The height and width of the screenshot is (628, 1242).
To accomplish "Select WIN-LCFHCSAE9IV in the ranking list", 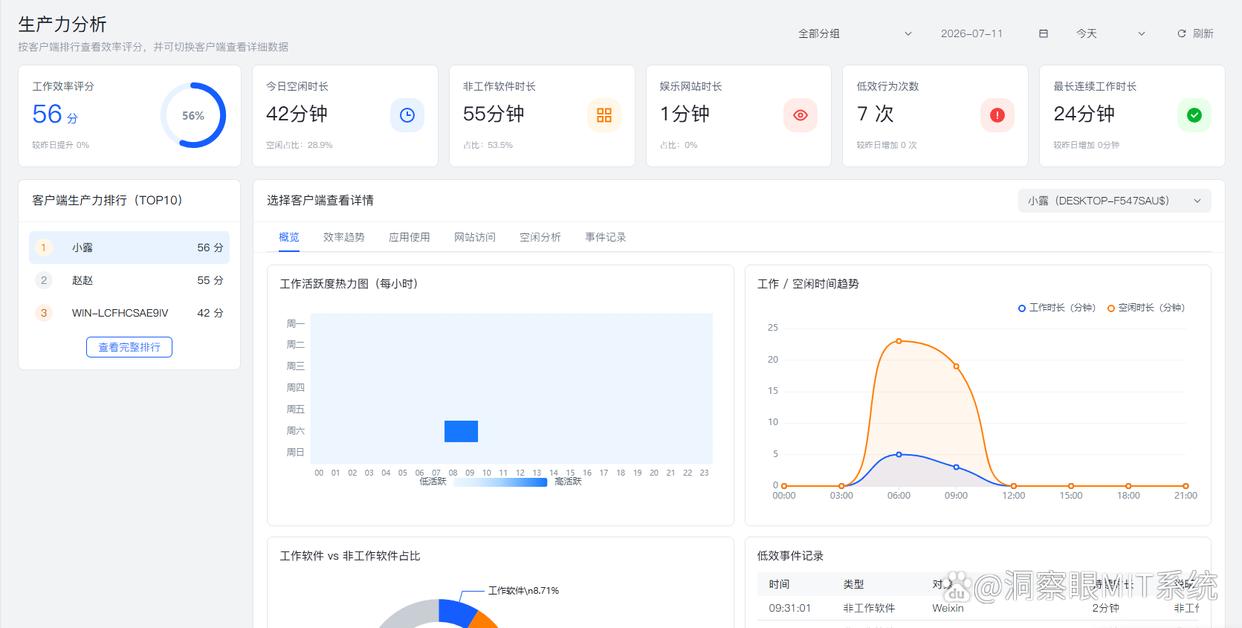I will [x=129, y=313].
